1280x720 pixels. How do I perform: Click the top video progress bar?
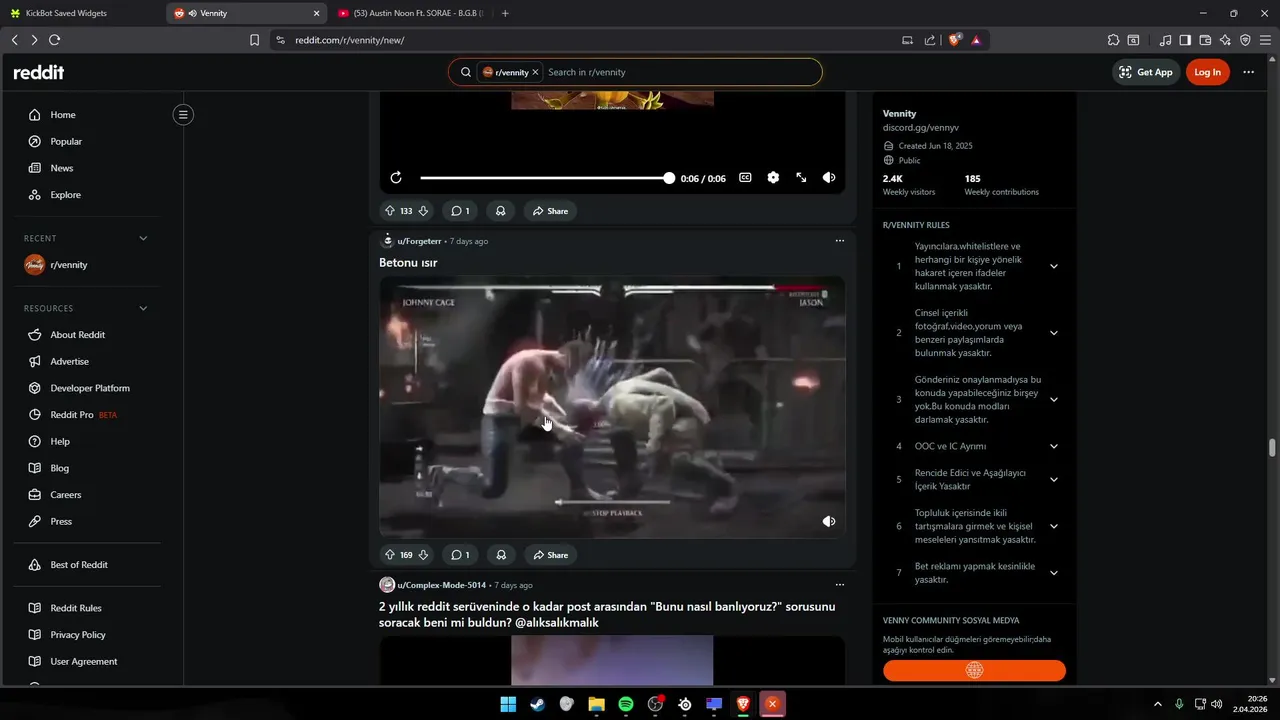coord(545,178)
